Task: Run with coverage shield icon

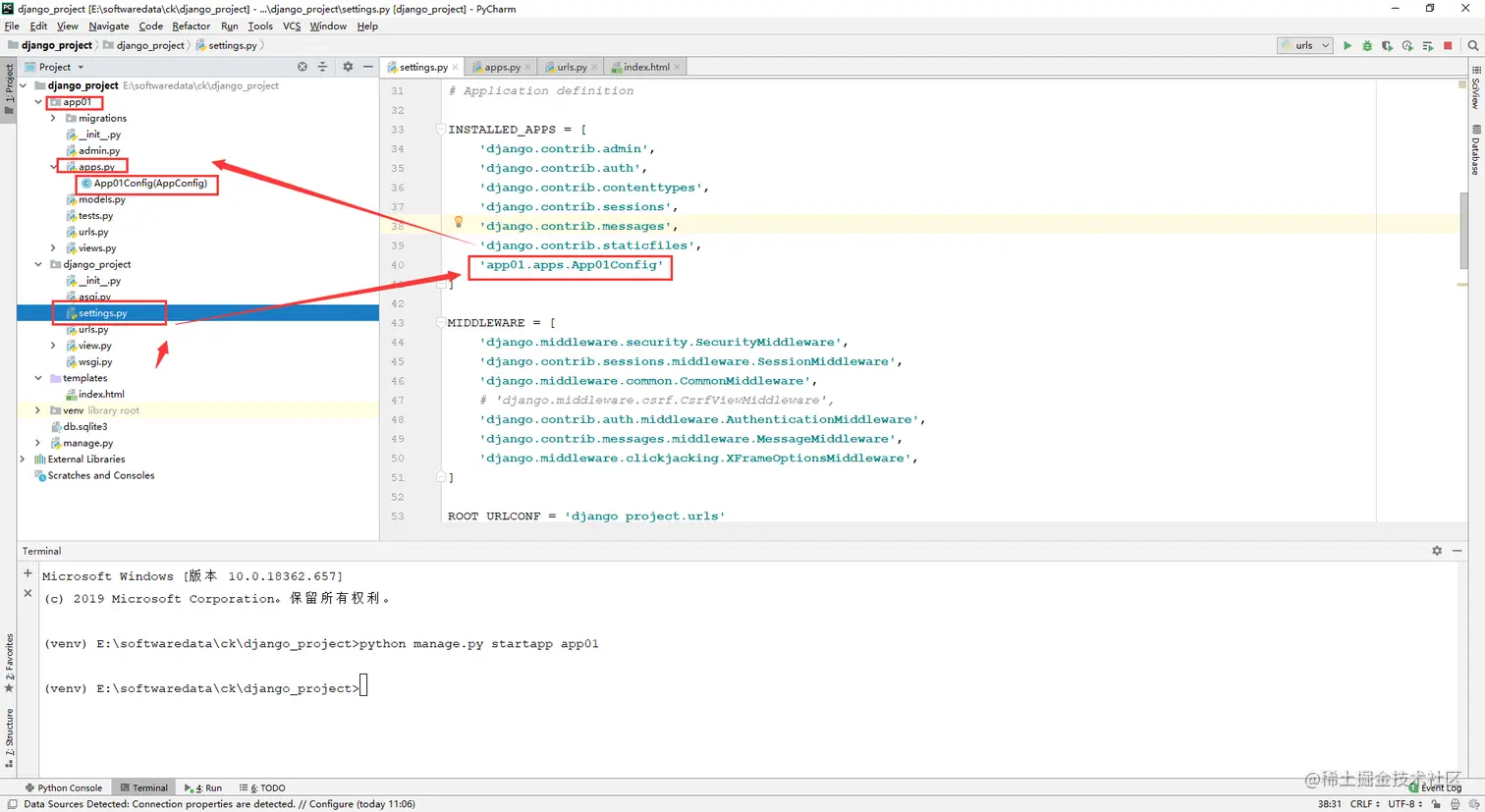Action: click(x=1387, y=45)
